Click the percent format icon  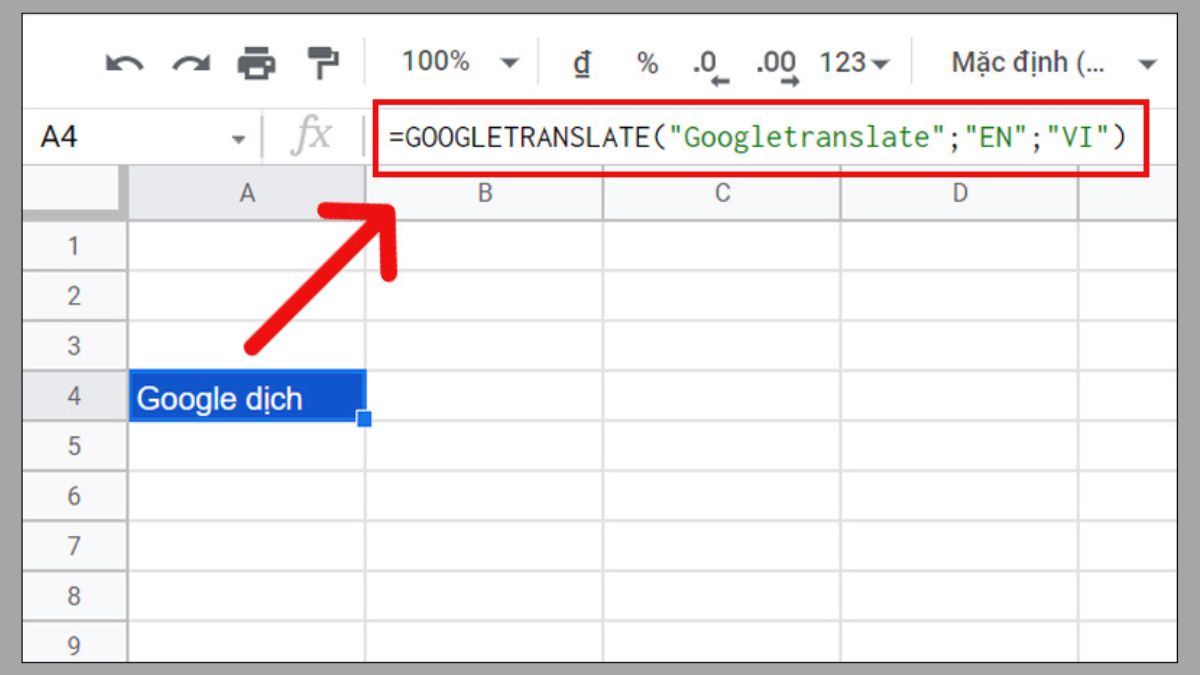(645, 61)
